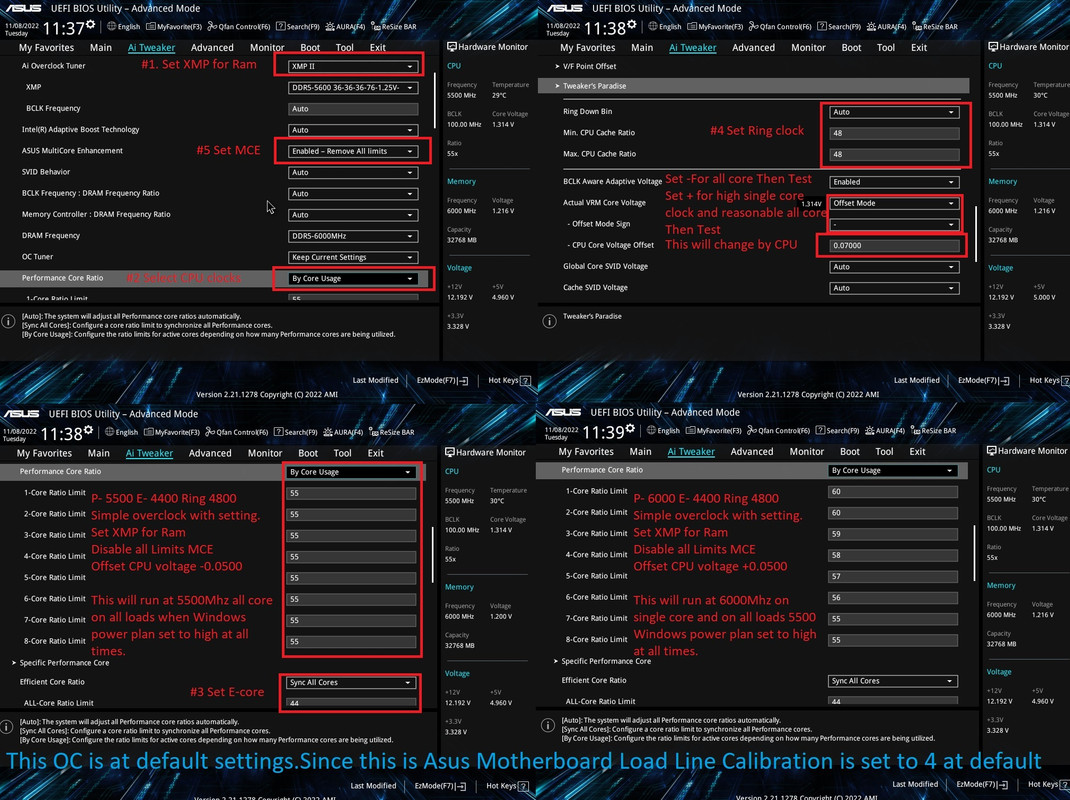This screenshot has height=800, width=1070.
Task: Click the Hot Keys question icon, 11:39 screen
Action: [x=1063, y=784]
